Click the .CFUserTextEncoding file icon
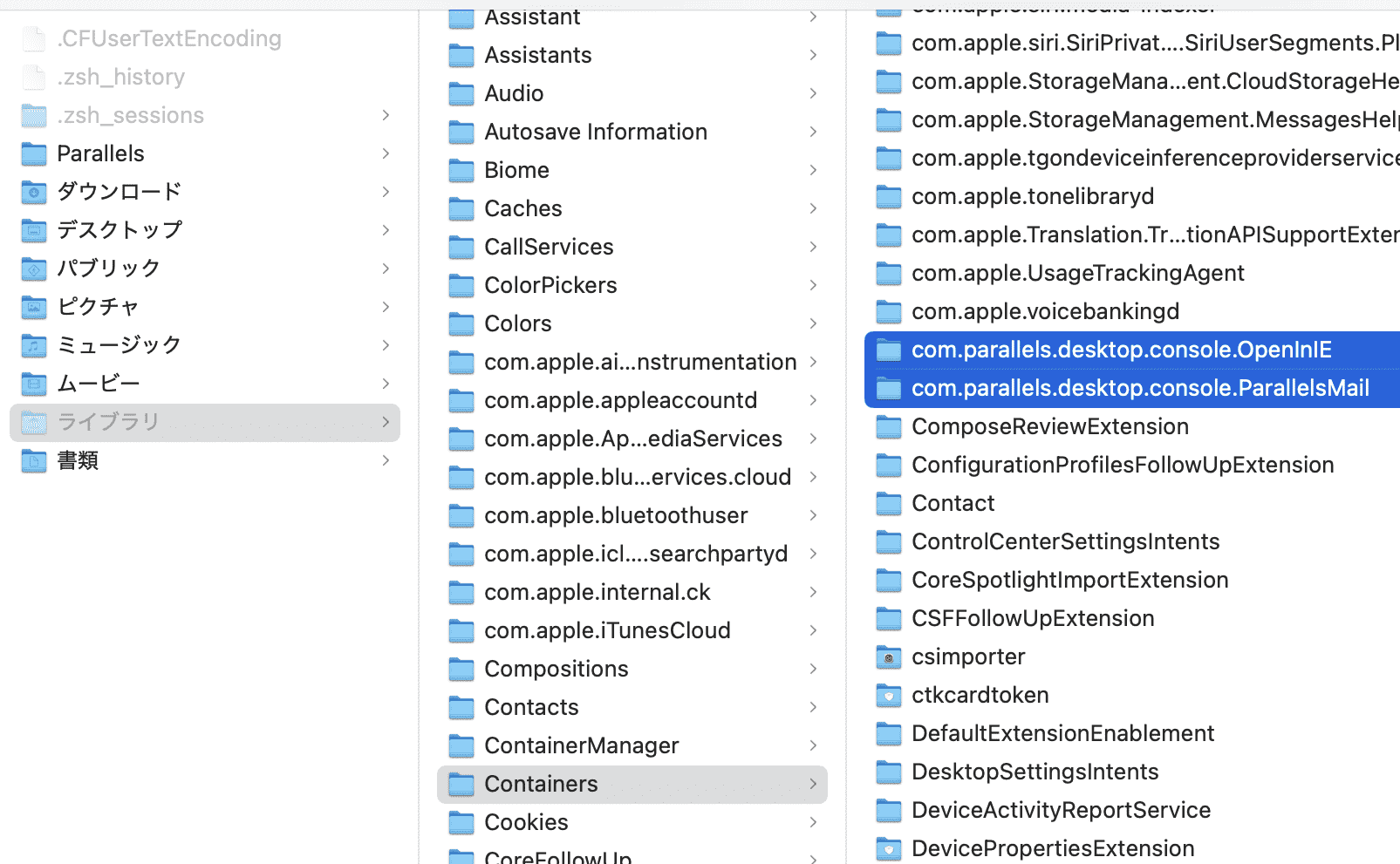 tap(33, 38)
